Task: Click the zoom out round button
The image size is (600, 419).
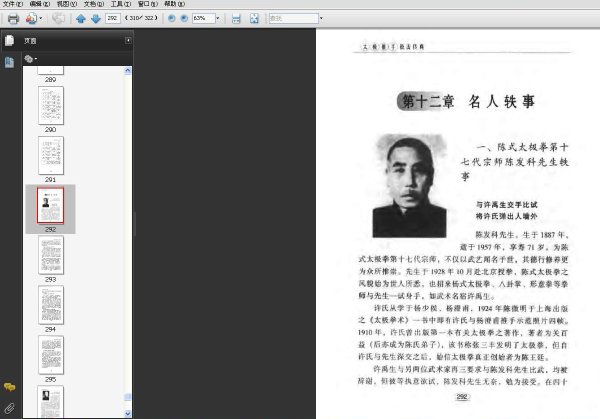Action: pyautogui.click(x=172, y=18)
